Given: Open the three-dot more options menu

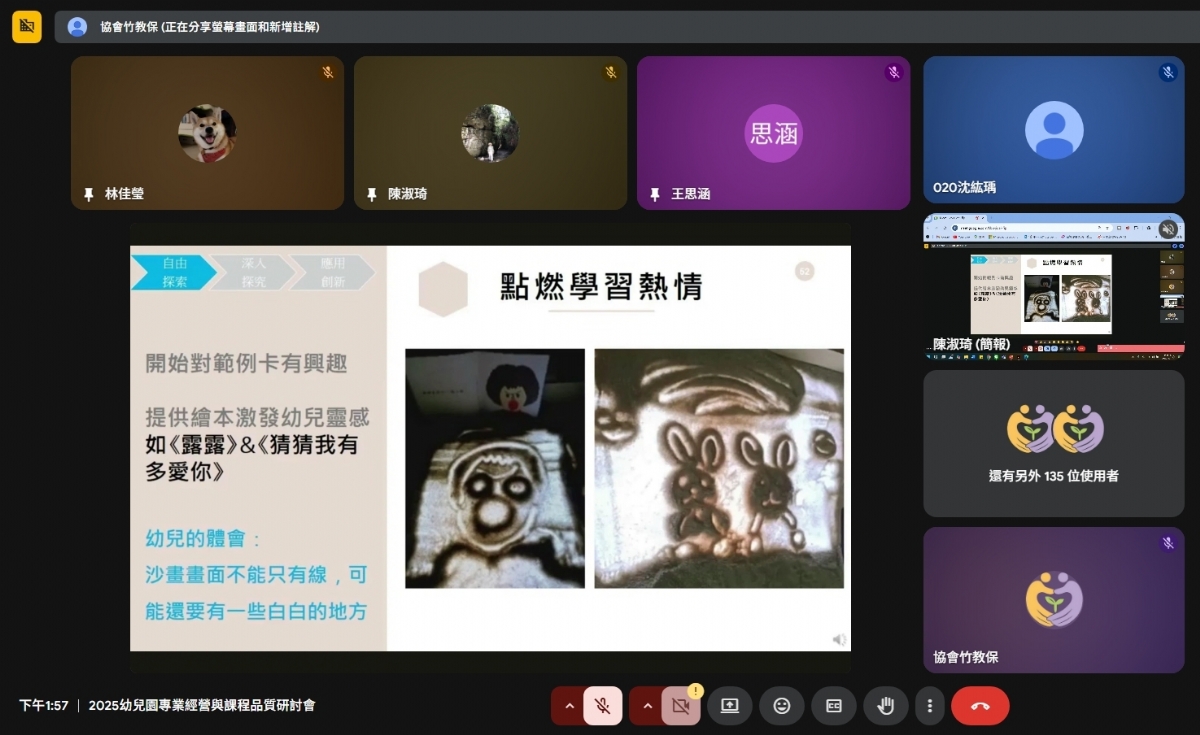Looking at the screenshot, I should (929, 706).
